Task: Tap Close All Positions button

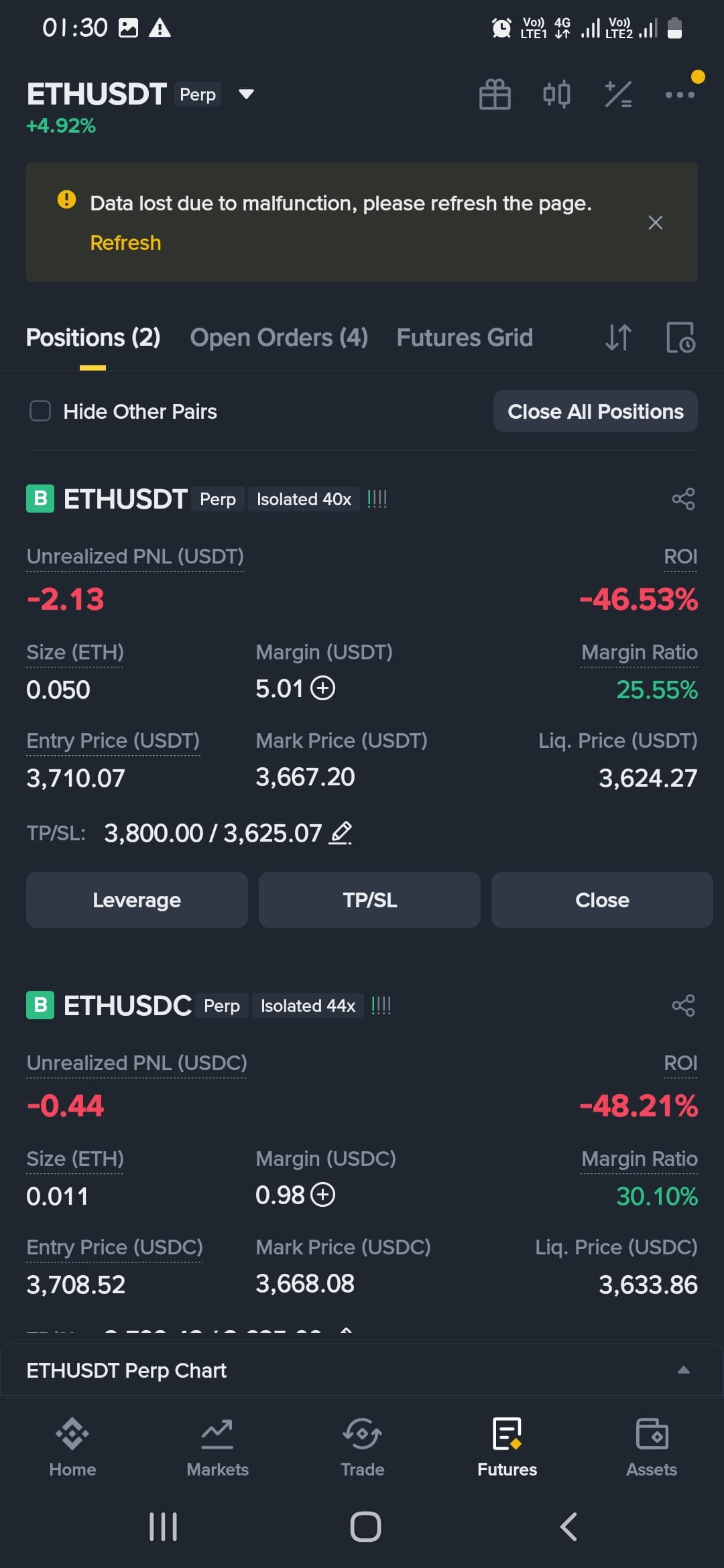Action: pyautogui.click(x=595, y=411)
